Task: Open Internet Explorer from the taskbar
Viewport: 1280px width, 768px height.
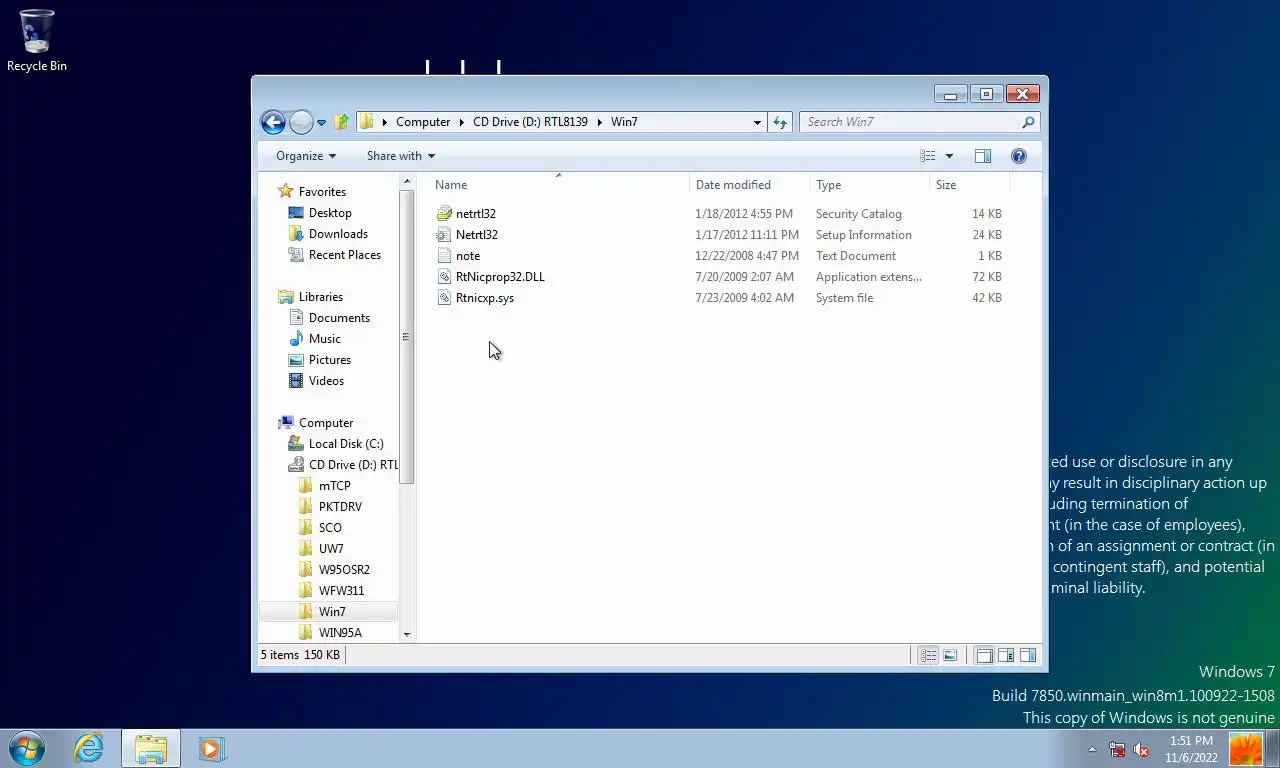Action: (88, 748)
